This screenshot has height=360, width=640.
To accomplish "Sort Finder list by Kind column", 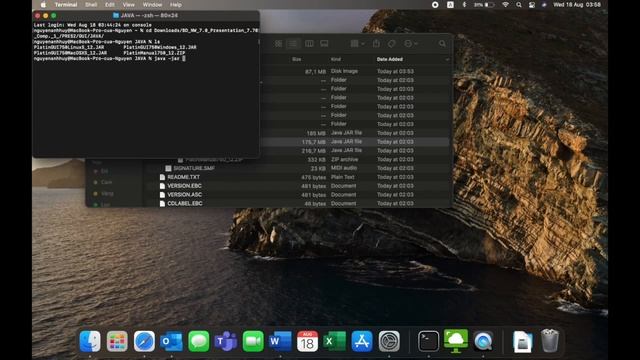I will tap(336, 60).
